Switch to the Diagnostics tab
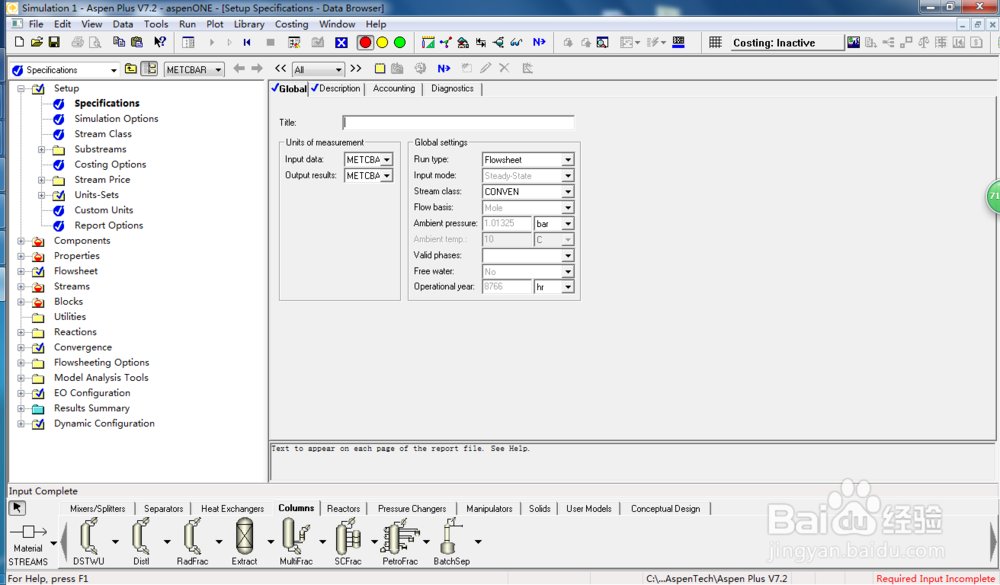This screenshot has height=585, width=1000. tap(452, 89)
